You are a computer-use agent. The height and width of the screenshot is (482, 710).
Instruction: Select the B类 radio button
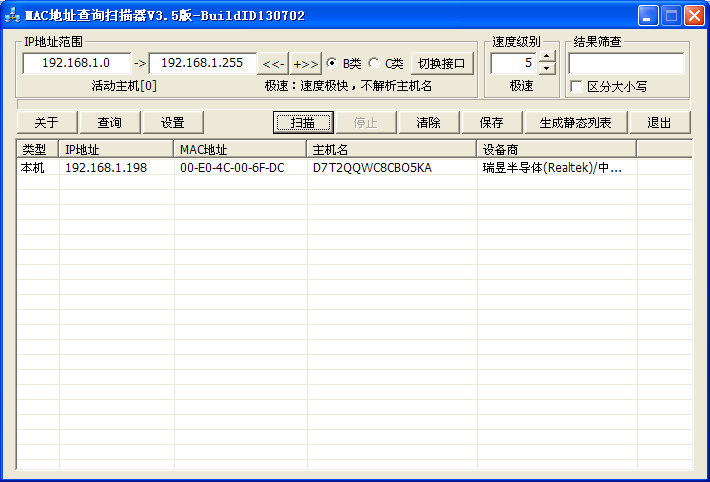(x=332, y=63)
